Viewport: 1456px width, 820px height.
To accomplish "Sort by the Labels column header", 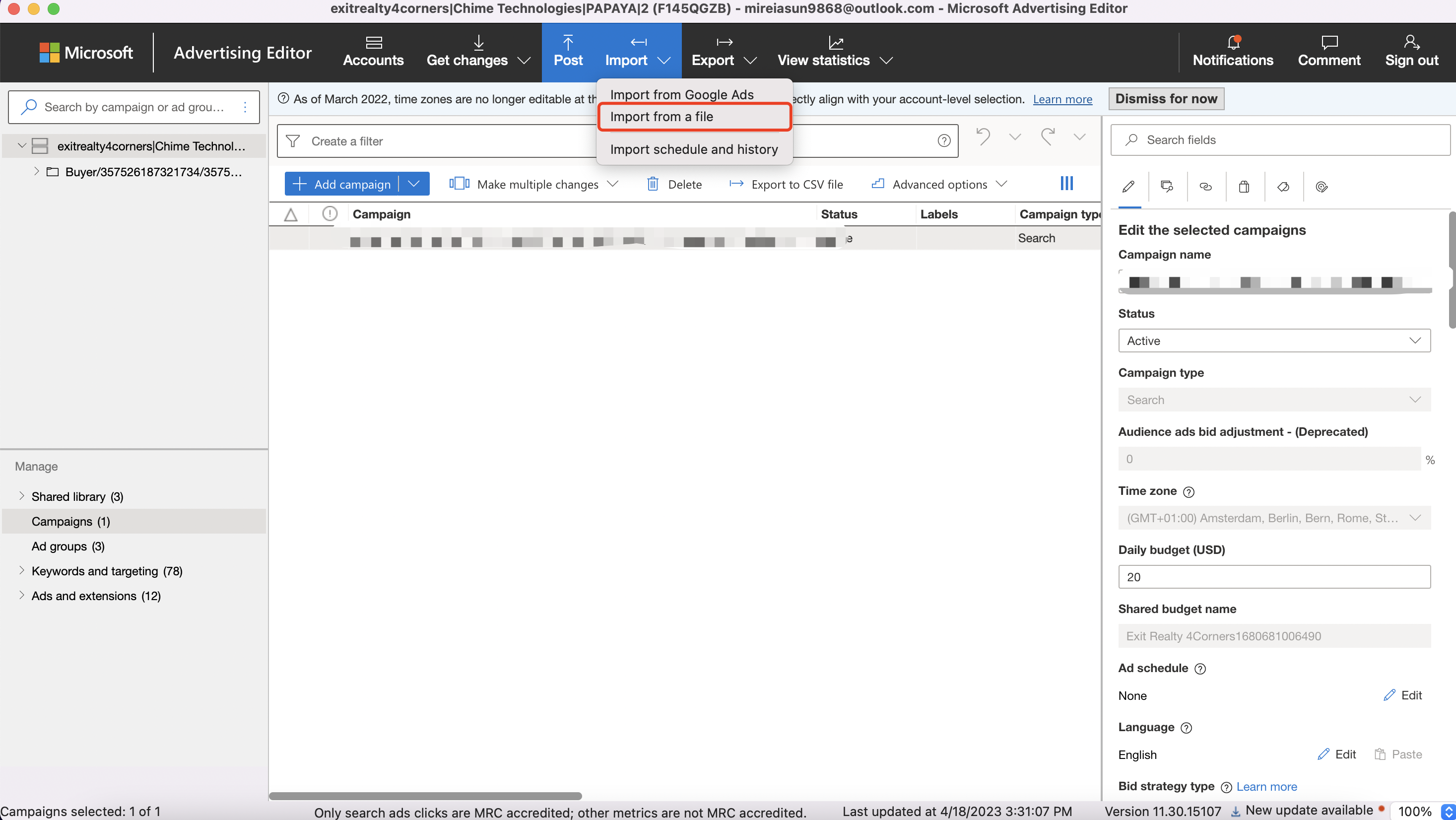I will click(938, 214).
